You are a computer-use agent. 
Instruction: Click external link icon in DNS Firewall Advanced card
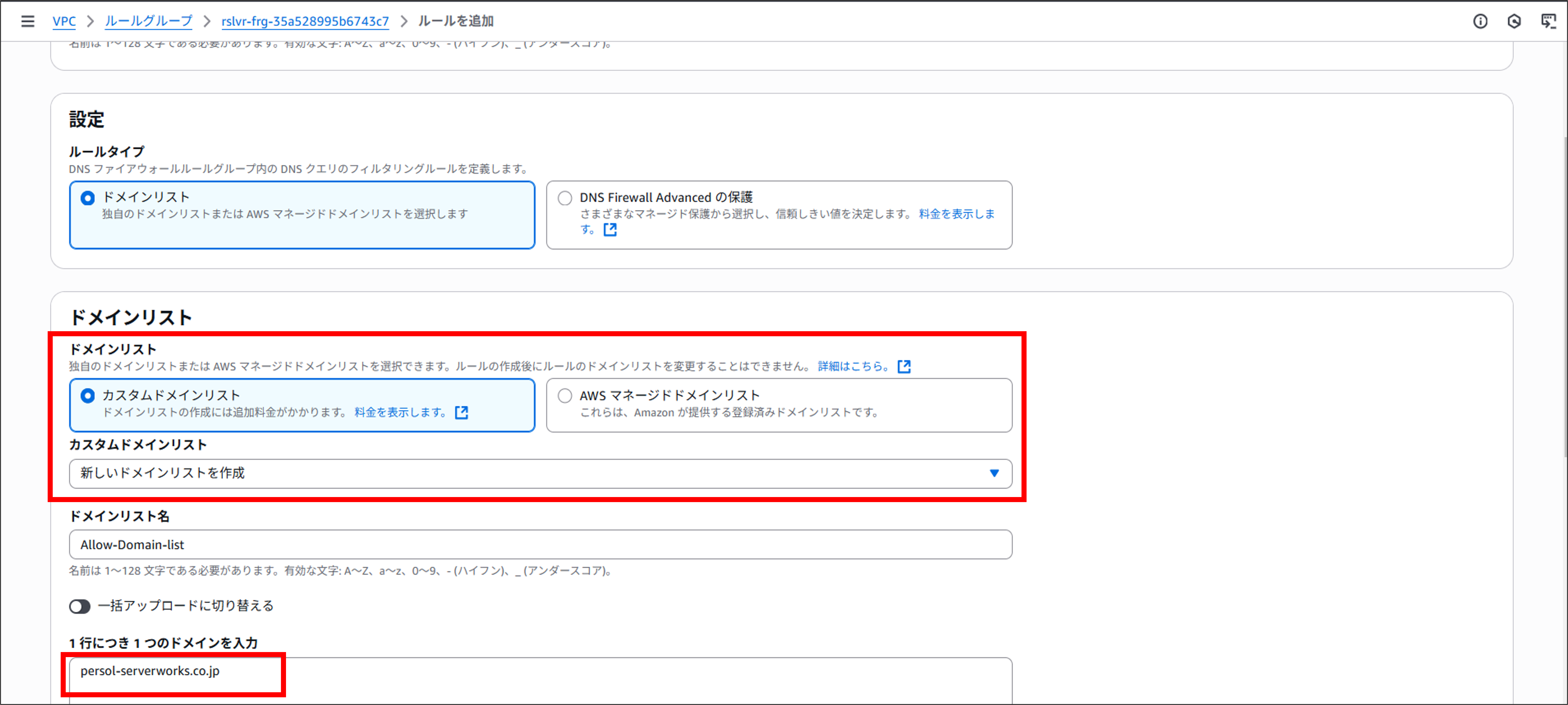pos(610,230)
